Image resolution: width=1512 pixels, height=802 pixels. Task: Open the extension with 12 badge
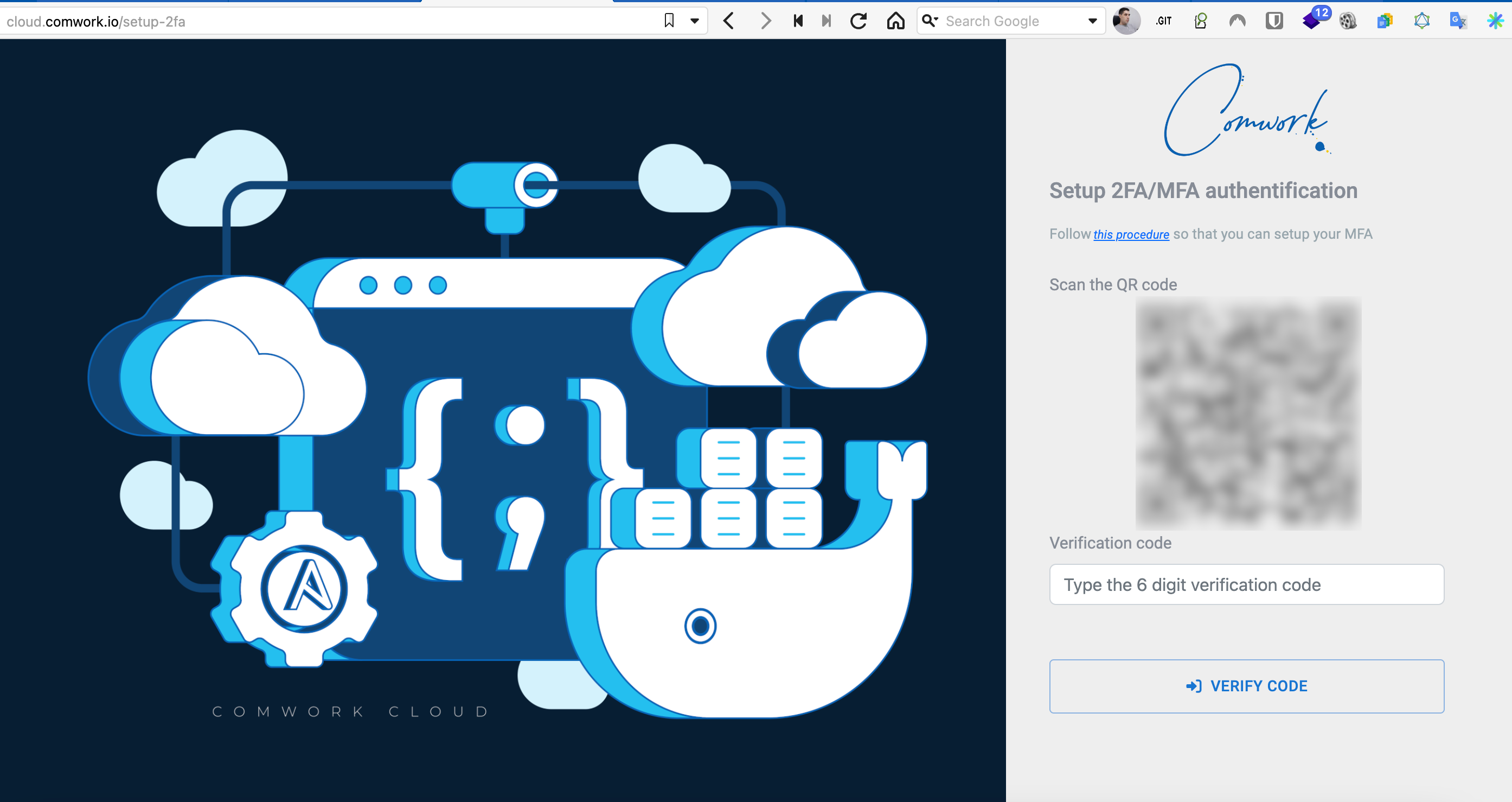pyautogui.click(x=1314, y=19)
